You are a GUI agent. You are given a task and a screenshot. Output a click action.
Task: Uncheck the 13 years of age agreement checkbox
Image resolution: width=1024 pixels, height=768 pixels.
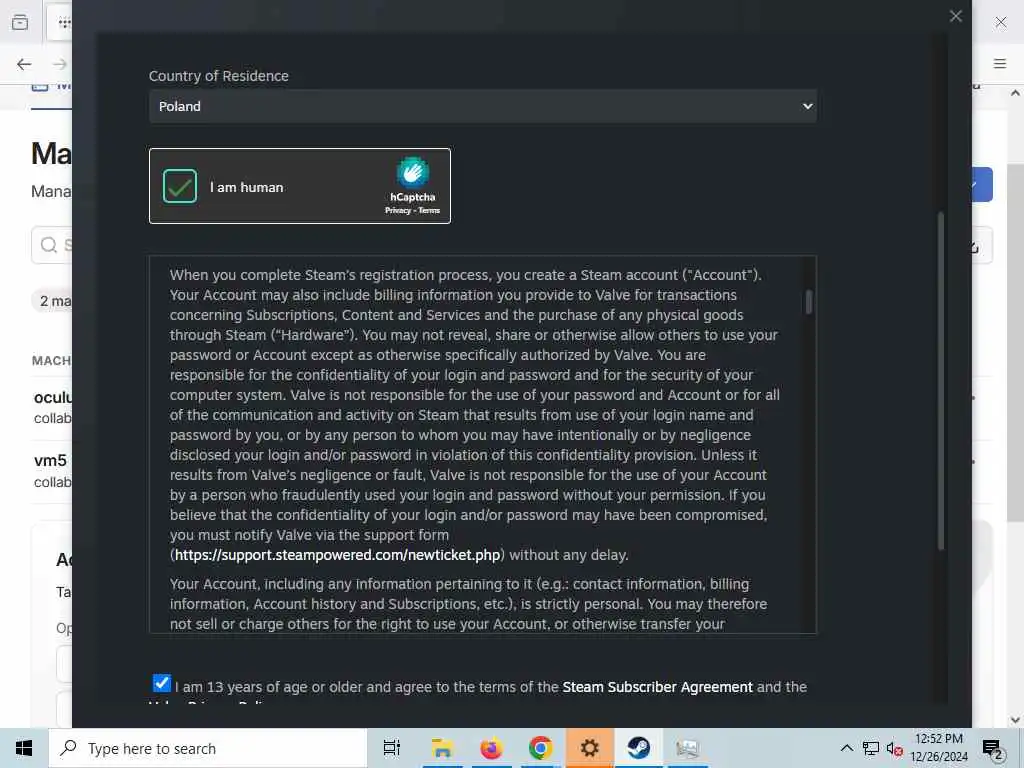[161, 683]
